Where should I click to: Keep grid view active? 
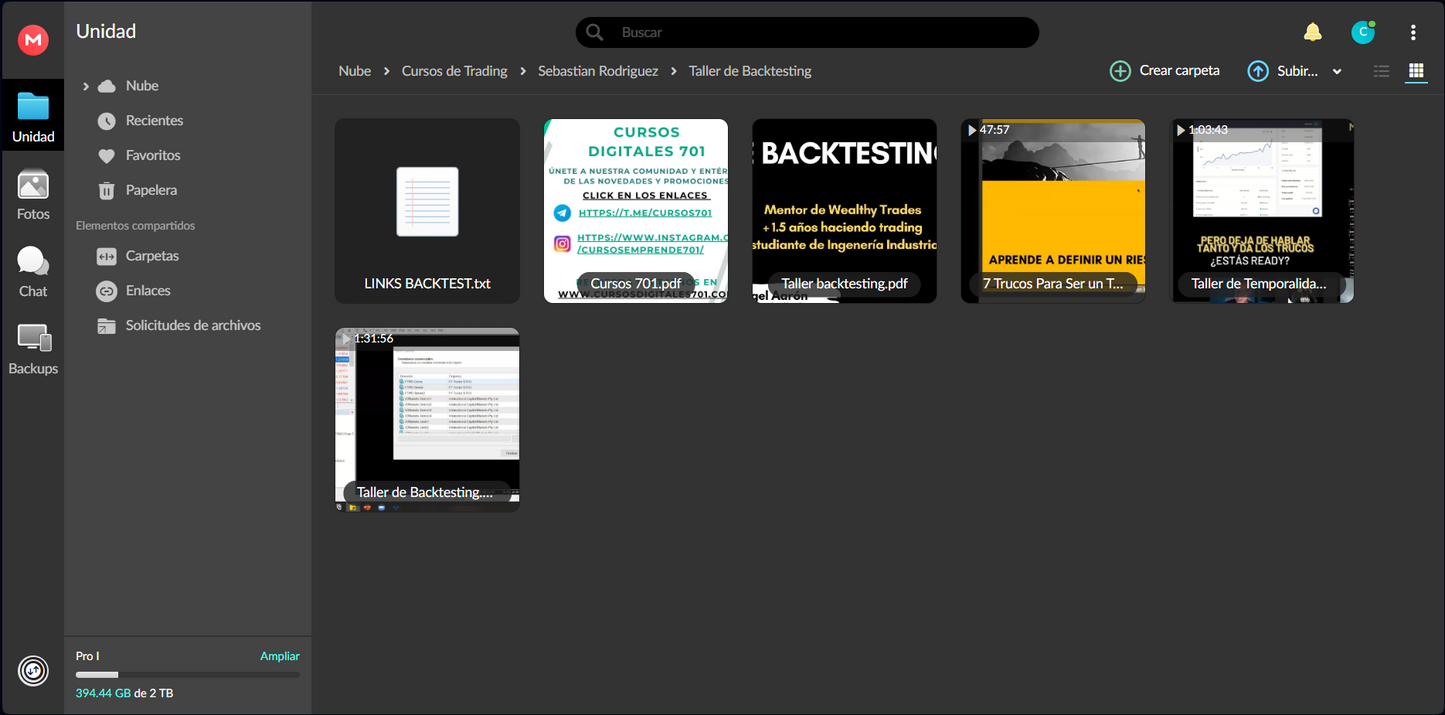click(1416, 71)
